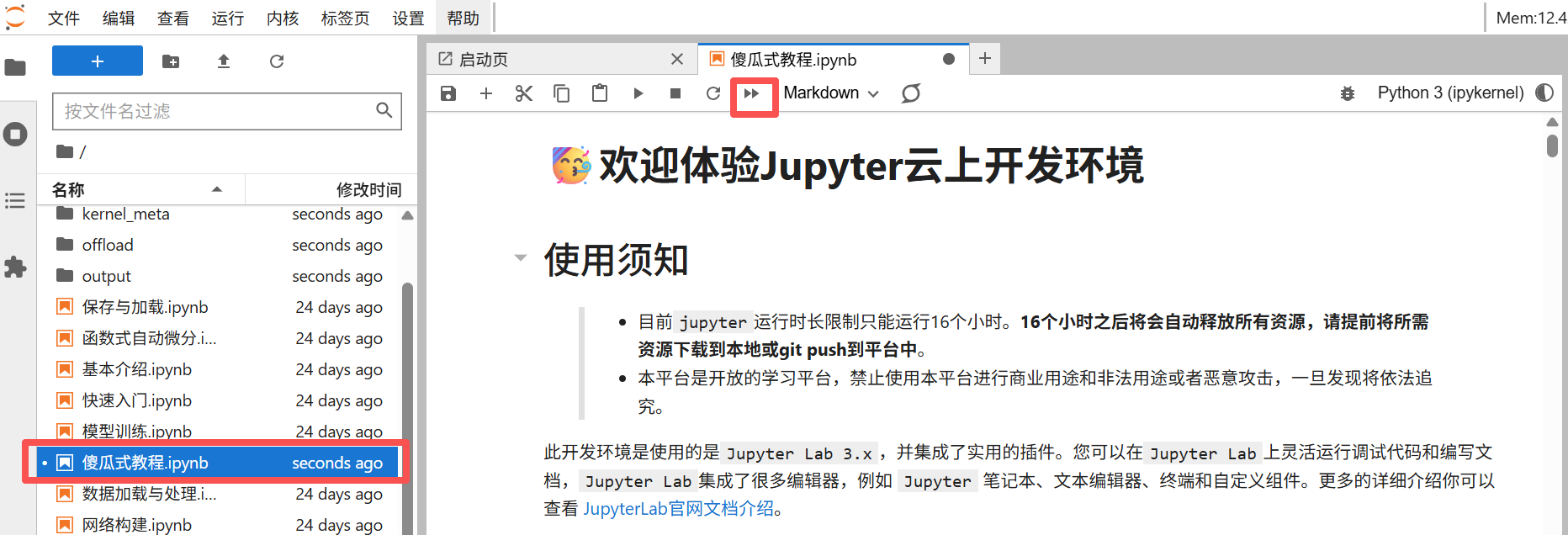This screenshot has width=1568, height=535.
Task: Open the 帮助 menu
Action: coord(464,18)
